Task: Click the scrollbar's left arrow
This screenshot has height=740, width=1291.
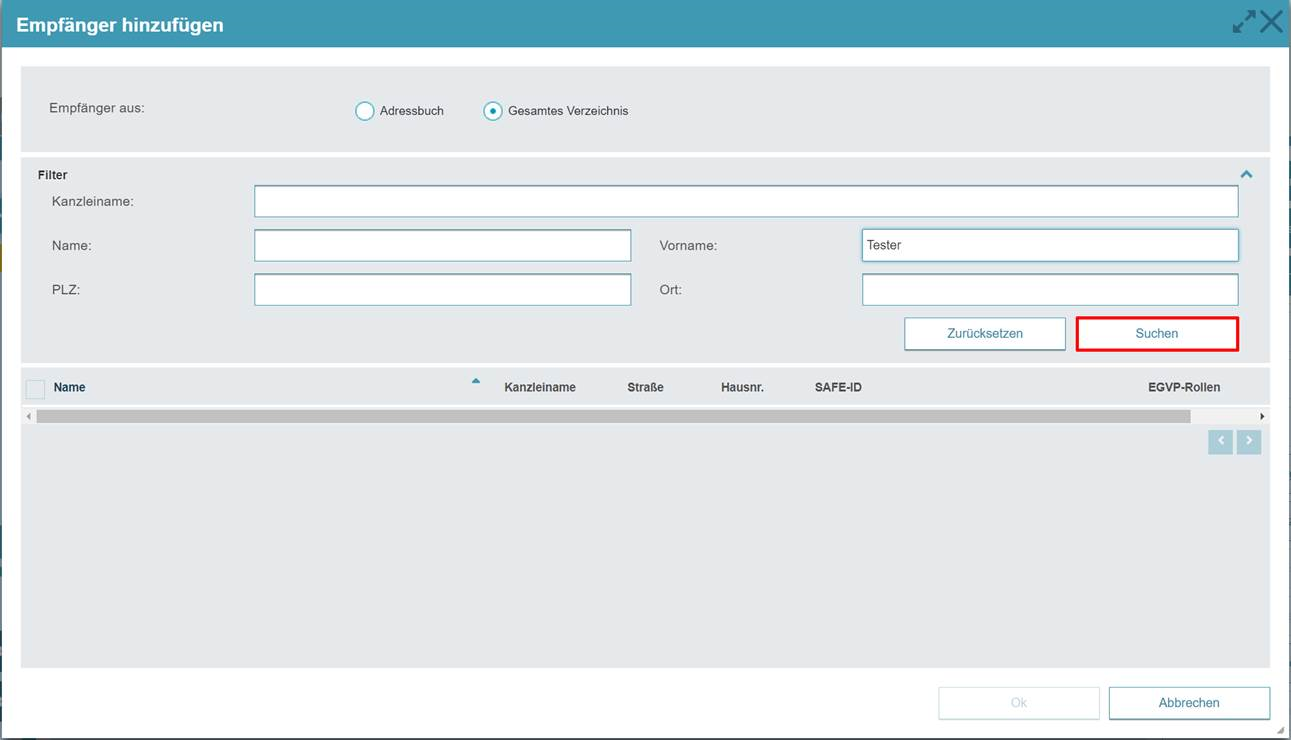Action: pos(28,416)
